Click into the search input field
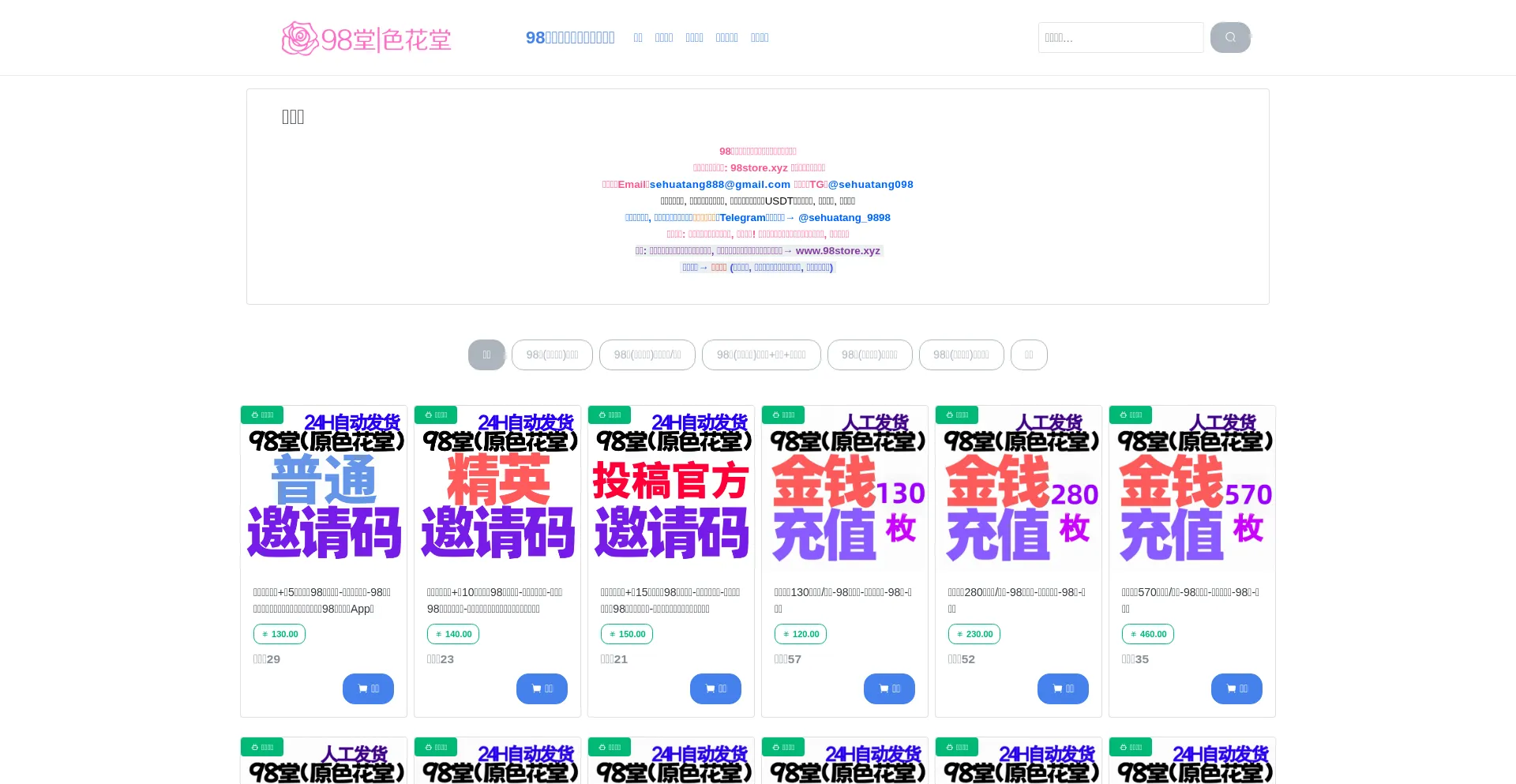The width and height of the screenshot is (1516, 784). pyautogui.click(x=1120, y=37)
